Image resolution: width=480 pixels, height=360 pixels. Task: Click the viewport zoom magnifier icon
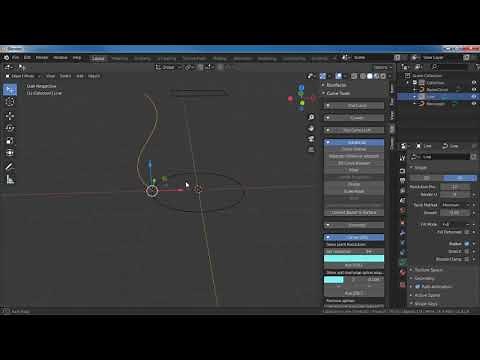coord(311,117)
